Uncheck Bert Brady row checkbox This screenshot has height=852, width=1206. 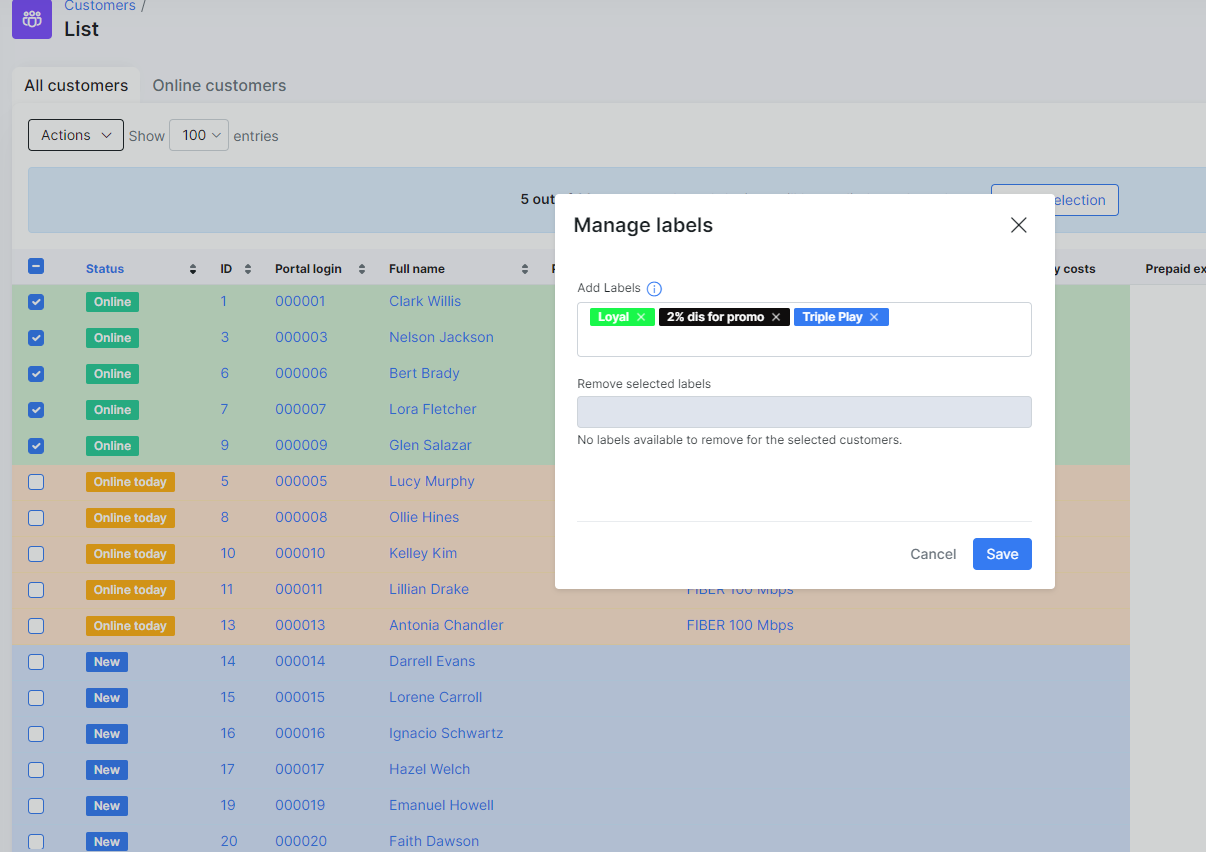[x=36, y=374]
